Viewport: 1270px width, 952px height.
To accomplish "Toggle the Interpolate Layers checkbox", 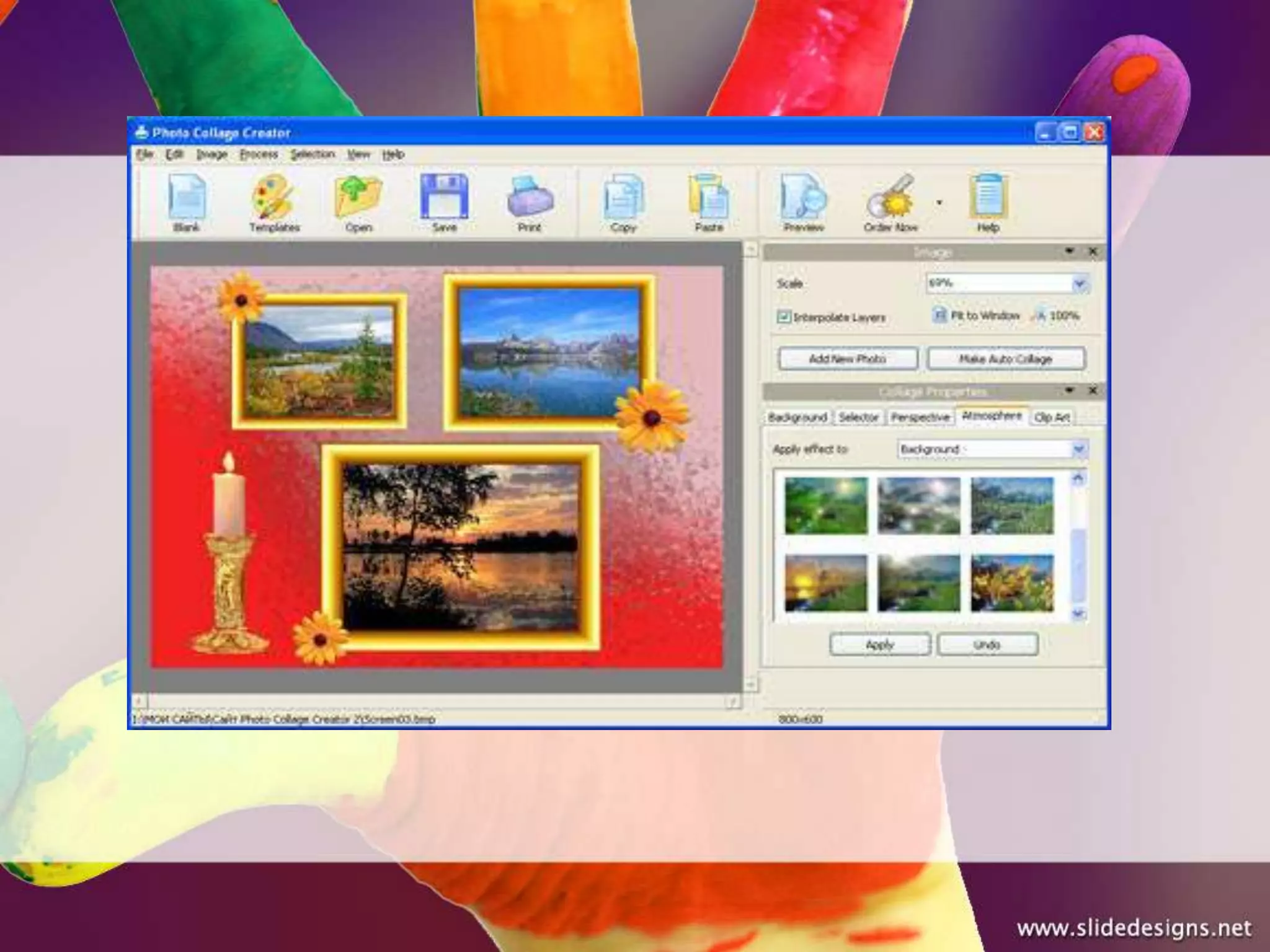I will [x=784, y=317].
